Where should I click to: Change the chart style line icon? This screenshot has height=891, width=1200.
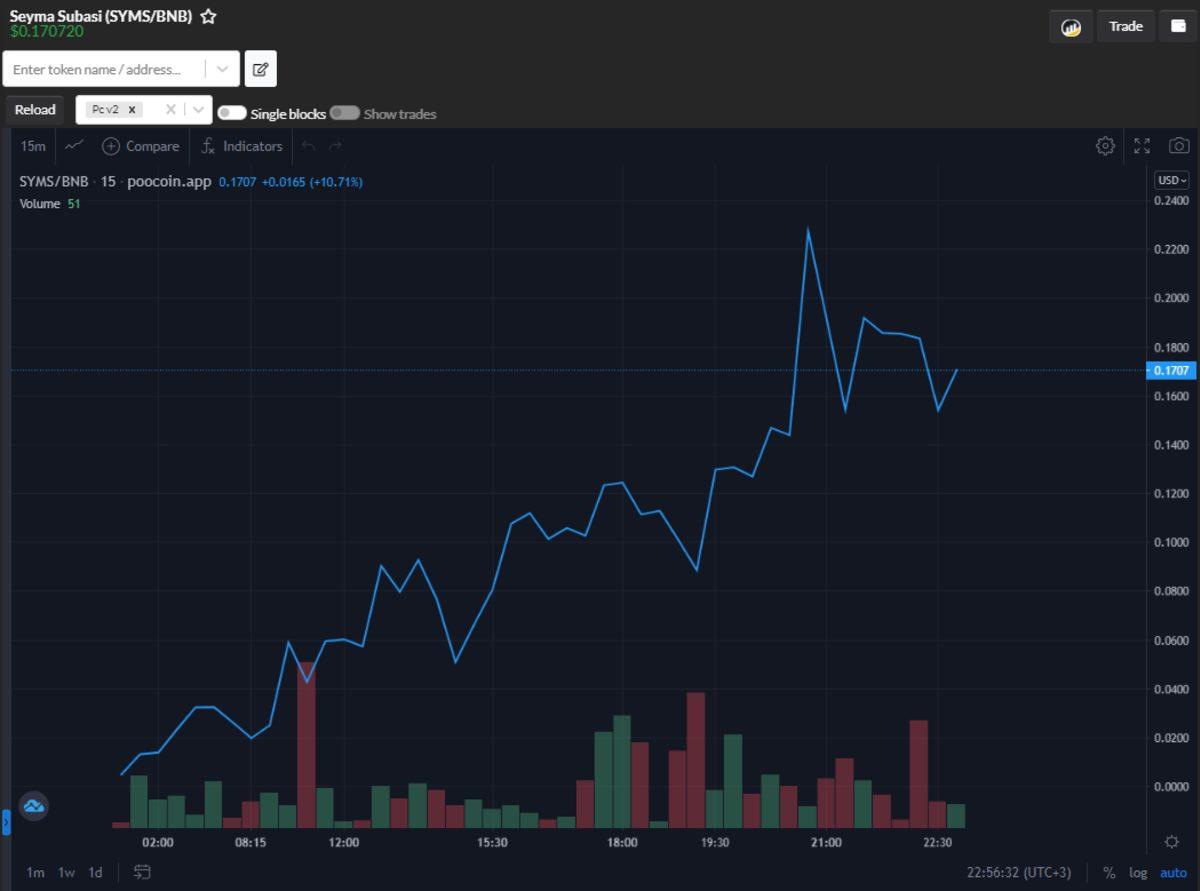(74, 146)
